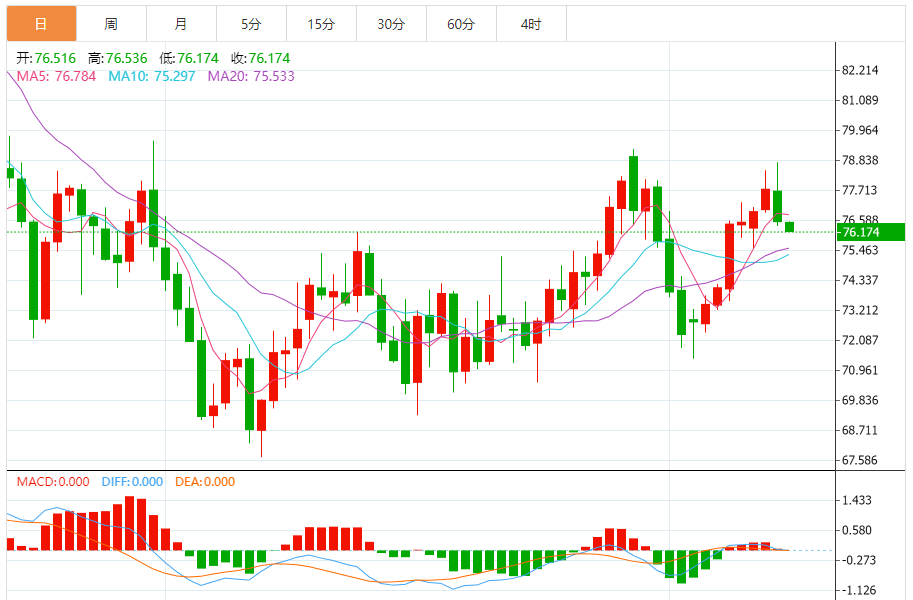Click the 78.838 price axis label
The height and width of the screenshot is (600, 913).
(x=860, y=160)
